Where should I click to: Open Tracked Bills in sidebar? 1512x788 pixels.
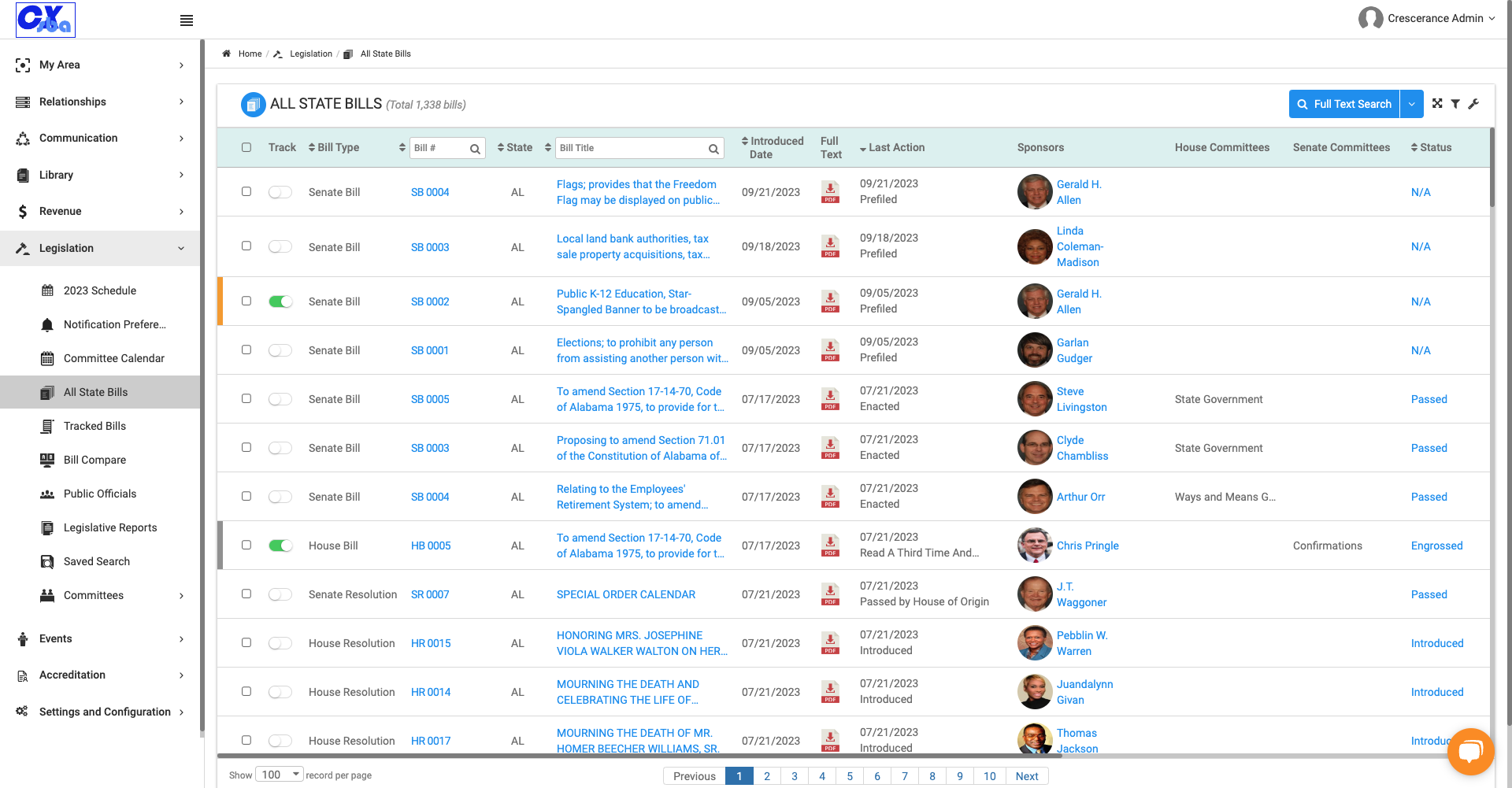click(x=94, y=426)
